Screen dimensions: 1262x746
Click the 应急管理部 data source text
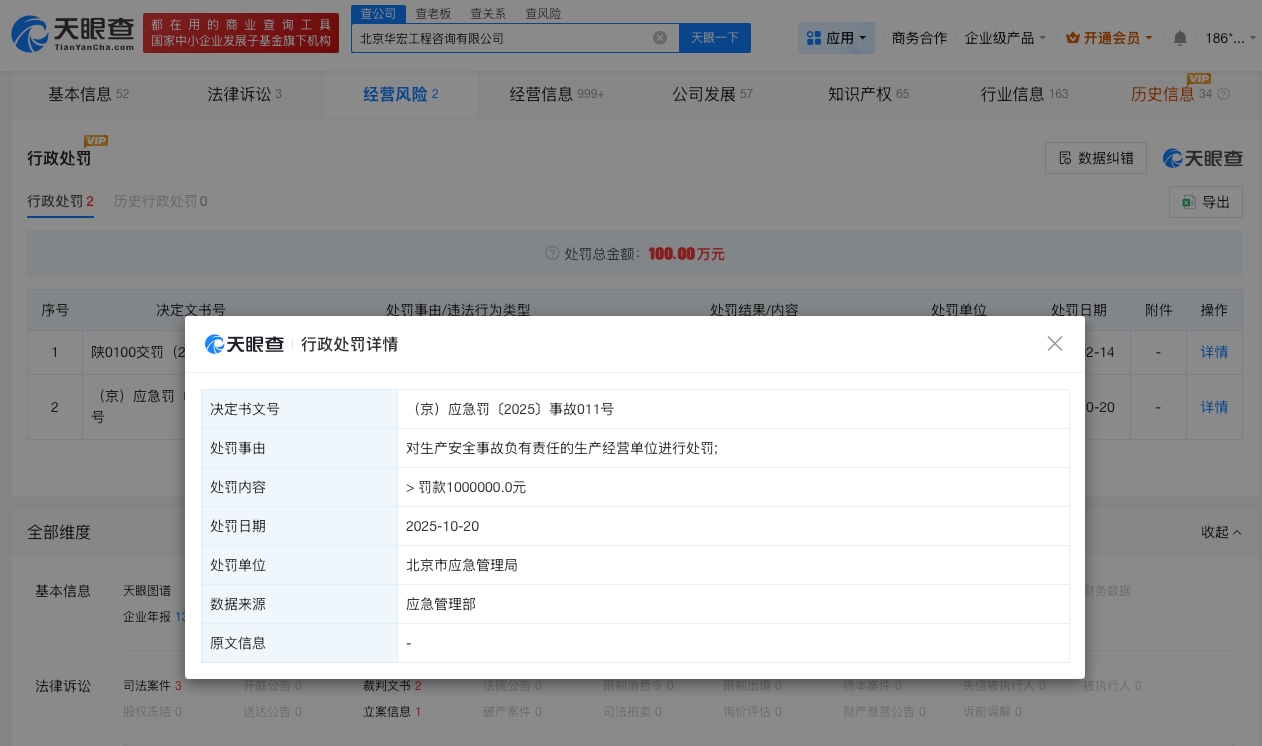(441, 604)
